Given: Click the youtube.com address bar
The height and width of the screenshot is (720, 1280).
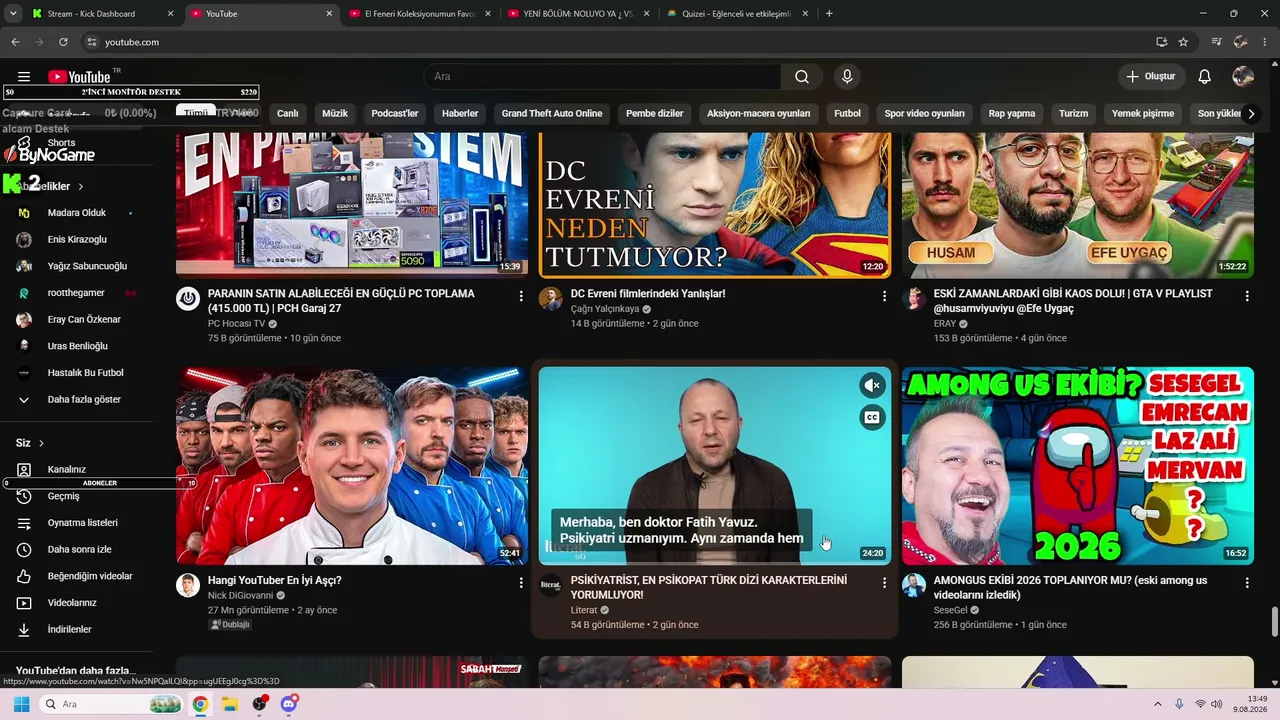Looking at the screenshot, I should pos(620,42).
